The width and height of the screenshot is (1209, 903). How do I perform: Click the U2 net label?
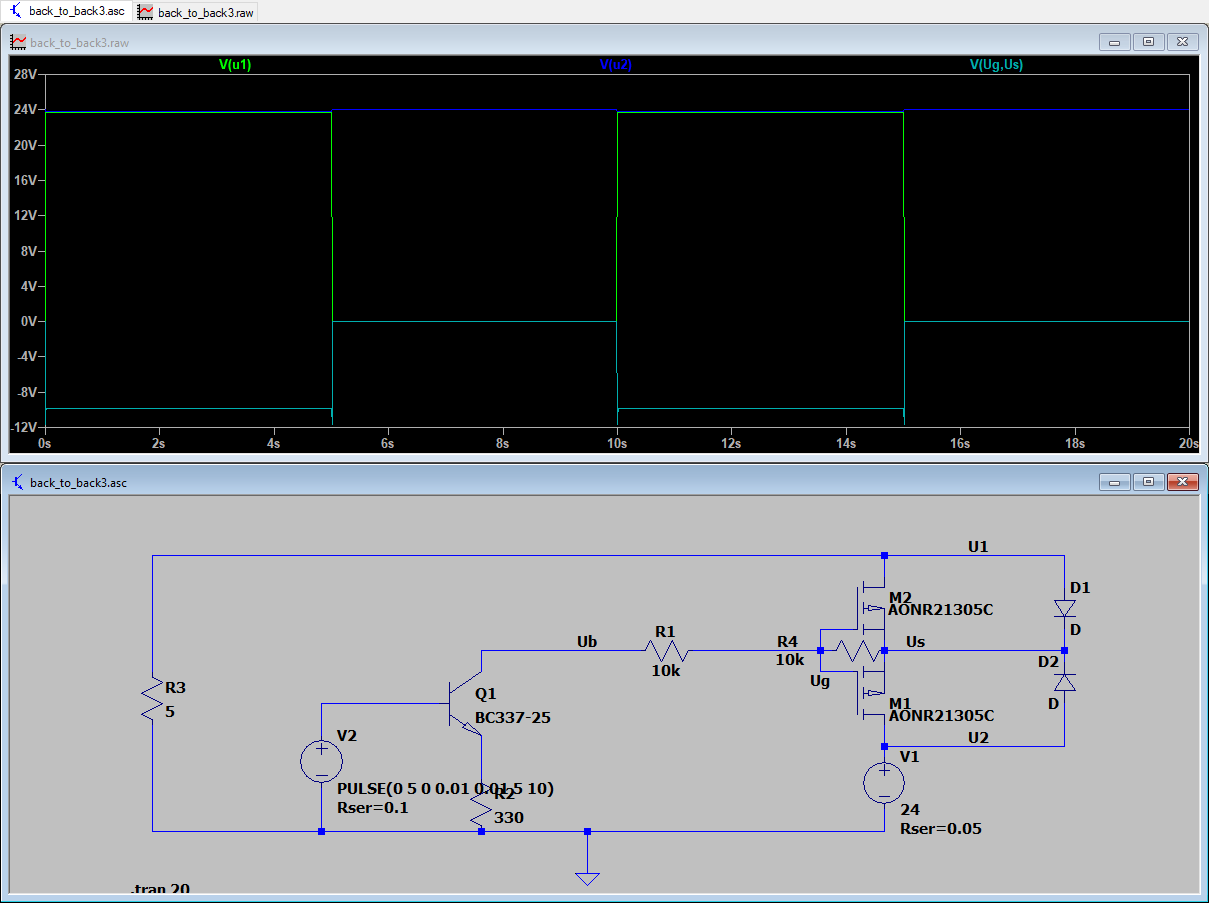coord(978,737)
